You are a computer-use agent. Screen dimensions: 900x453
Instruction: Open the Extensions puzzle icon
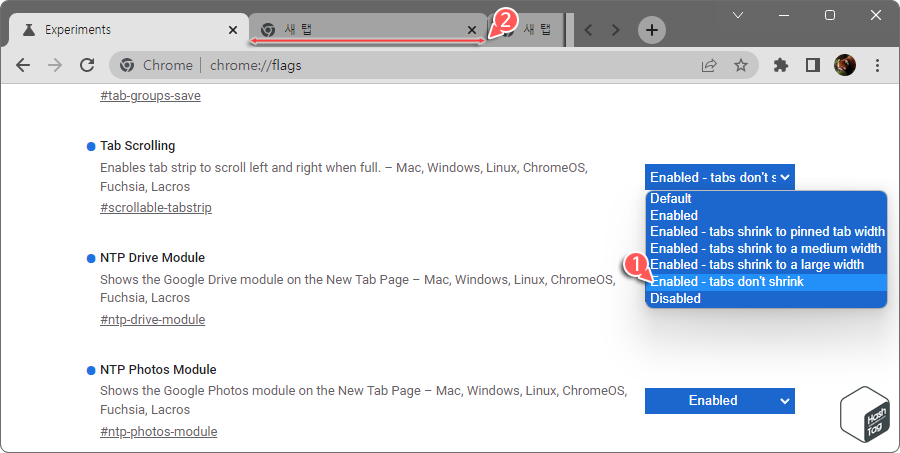[x=781, y=65]
